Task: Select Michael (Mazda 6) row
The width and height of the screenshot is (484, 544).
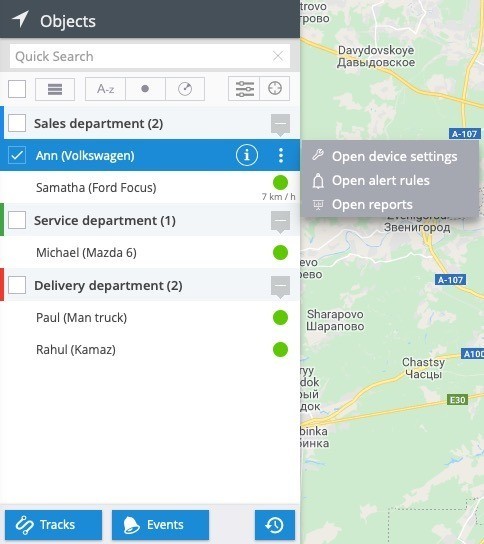Action: click(x=150, y=252)
